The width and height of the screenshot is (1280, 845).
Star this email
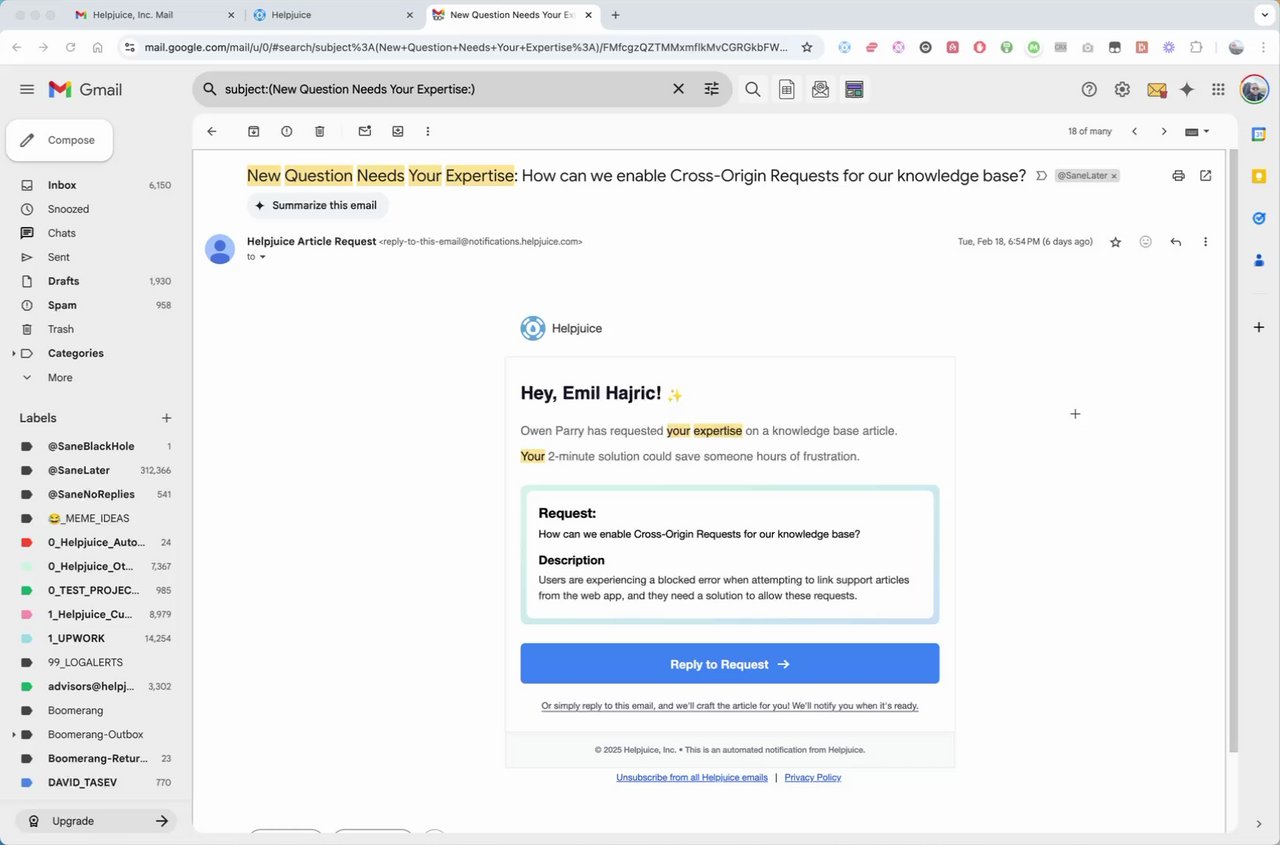[x=1116, y=242]
